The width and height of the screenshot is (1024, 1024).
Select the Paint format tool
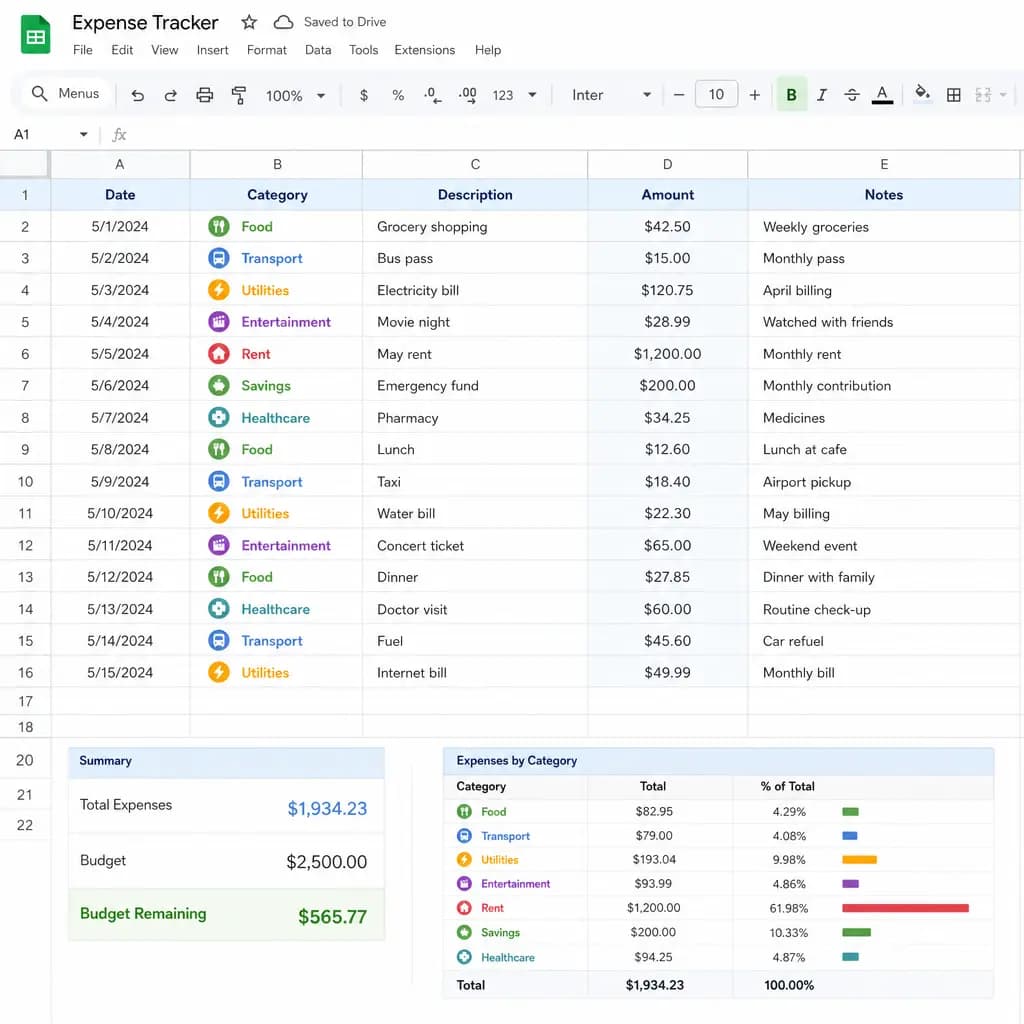pyautogui.click(x=239, y=95)
